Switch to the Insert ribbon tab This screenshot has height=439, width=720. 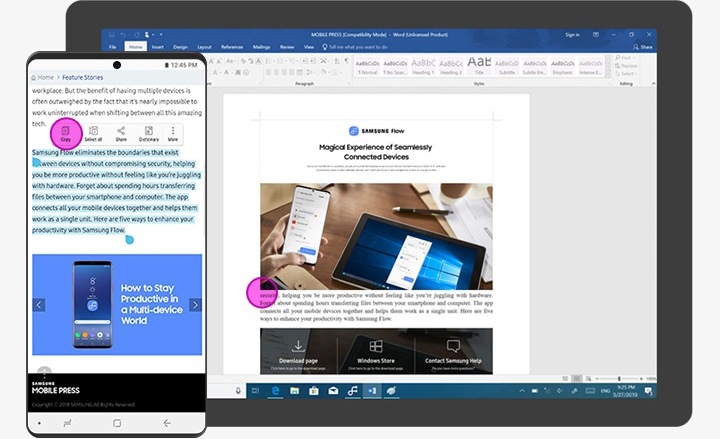click(x=157, y=46)
